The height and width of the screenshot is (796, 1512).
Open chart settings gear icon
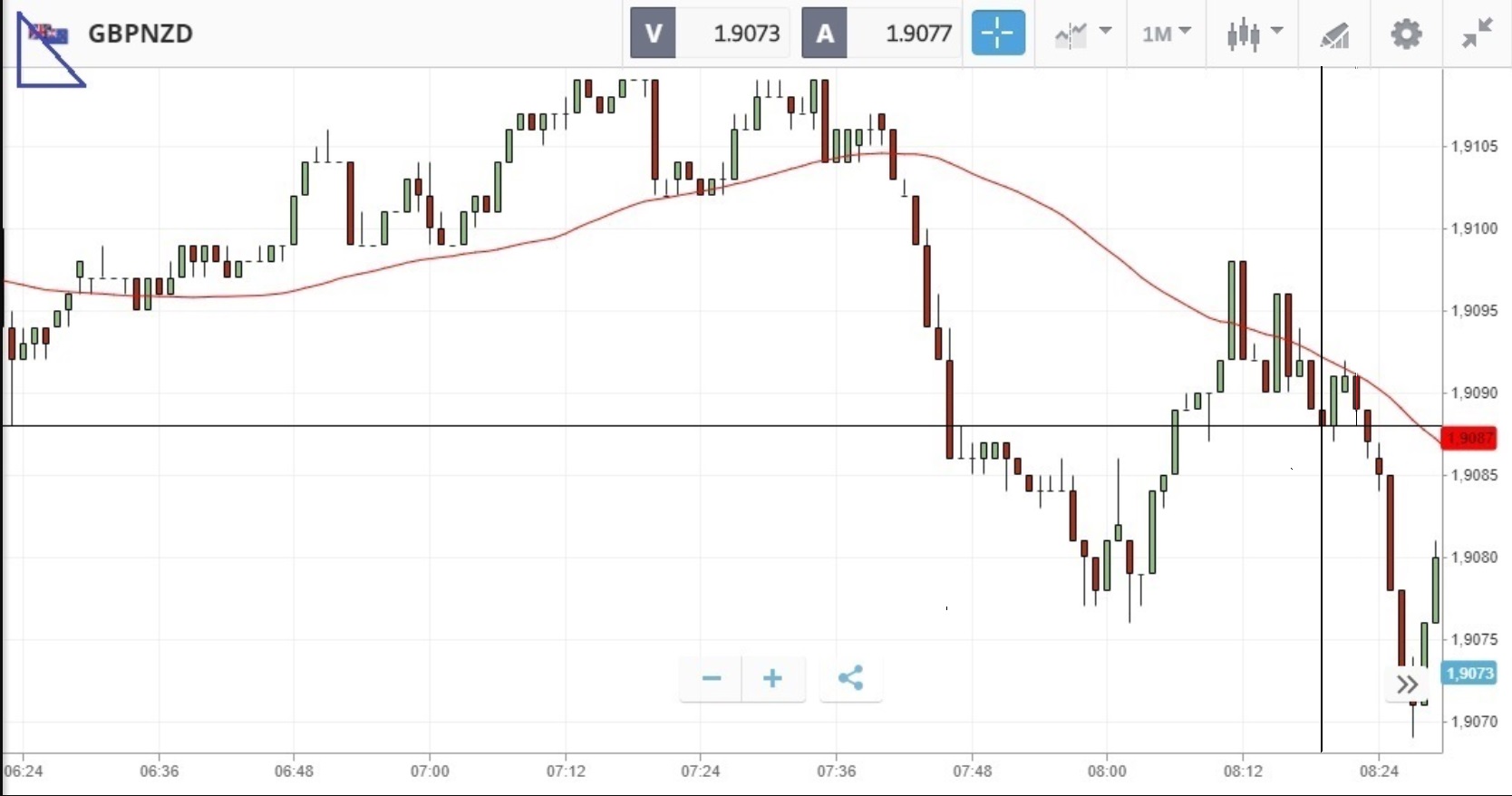(x=1406, y=34)
